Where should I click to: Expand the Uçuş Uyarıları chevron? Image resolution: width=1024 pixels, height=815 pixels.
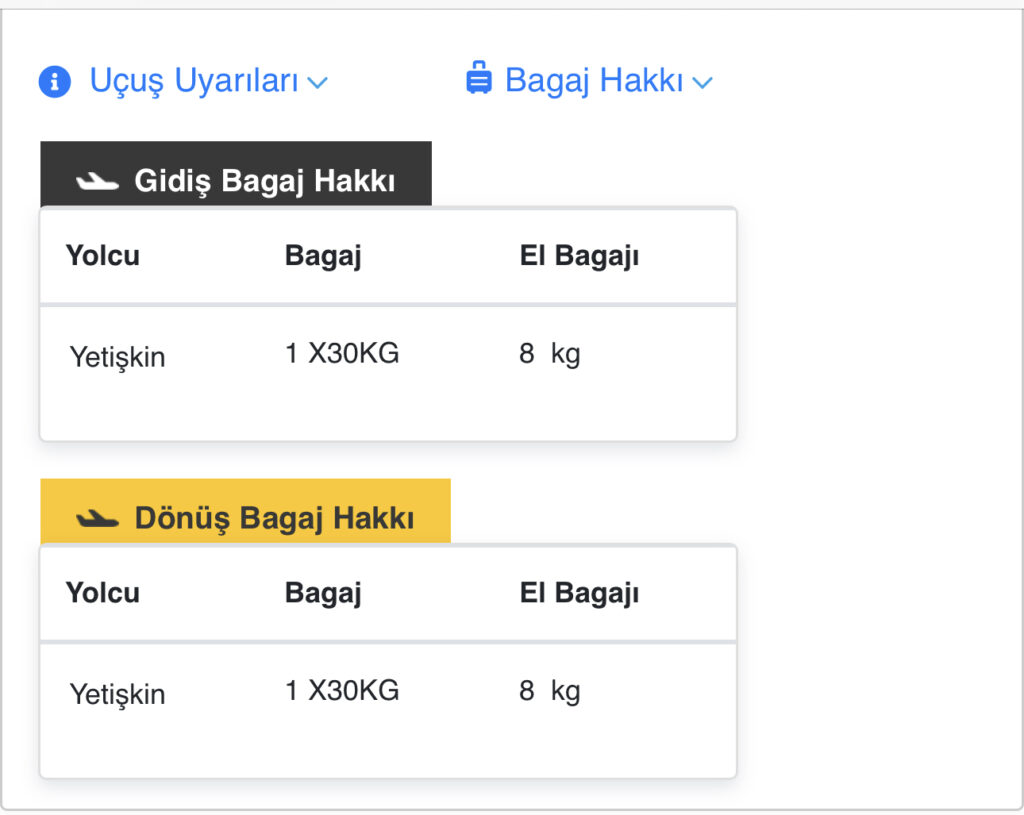pos(318,82)
